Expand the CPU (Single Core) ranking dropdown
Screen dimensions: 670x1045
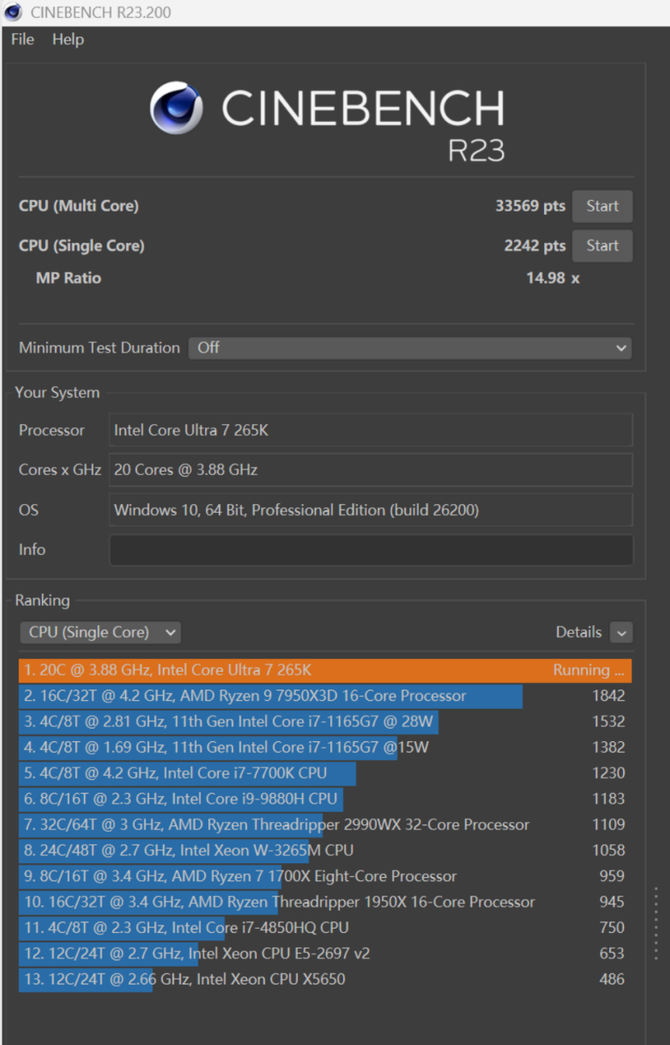100,632
